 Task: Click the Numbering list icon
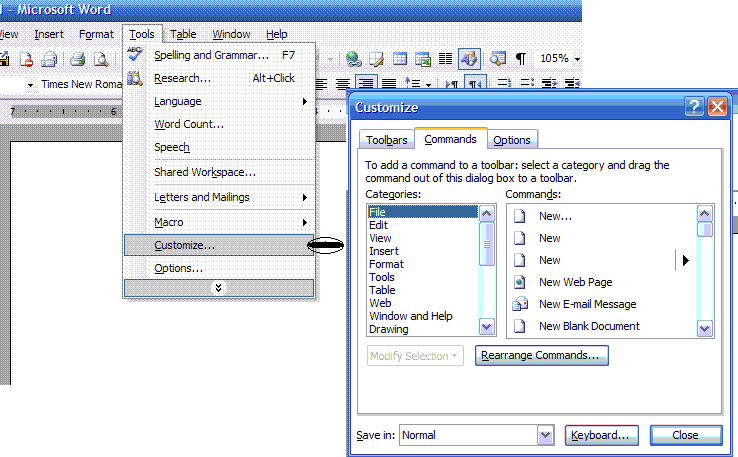[504, 83]
